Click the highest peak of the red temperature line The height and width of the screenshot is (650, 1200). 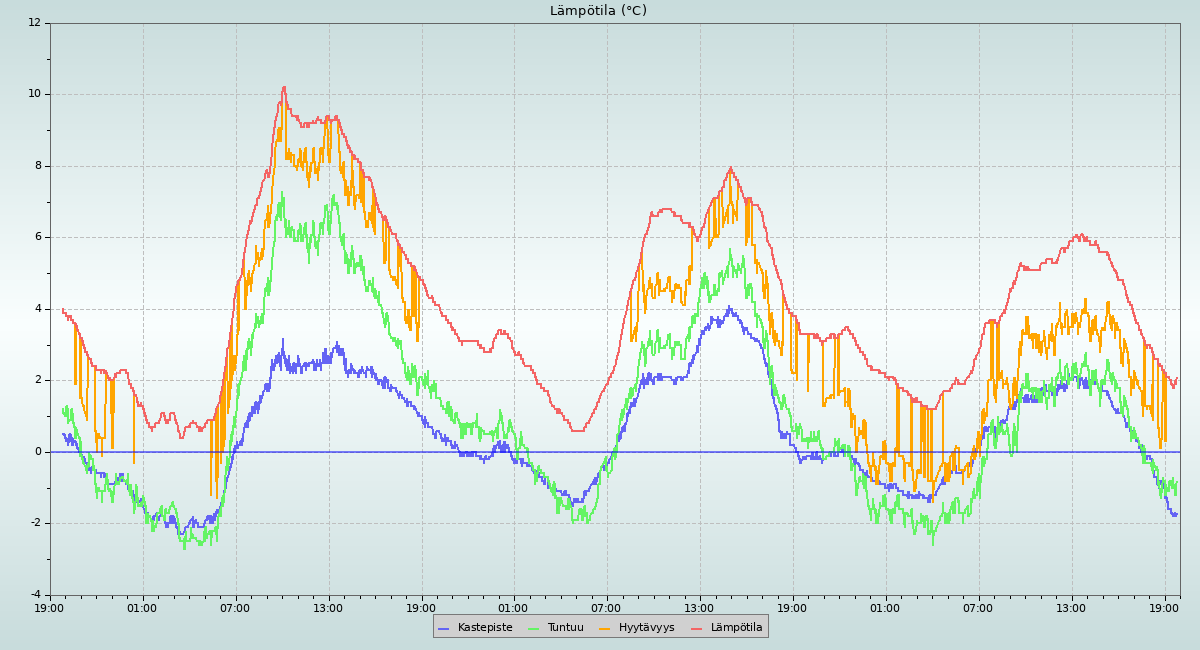click(284, 87)
